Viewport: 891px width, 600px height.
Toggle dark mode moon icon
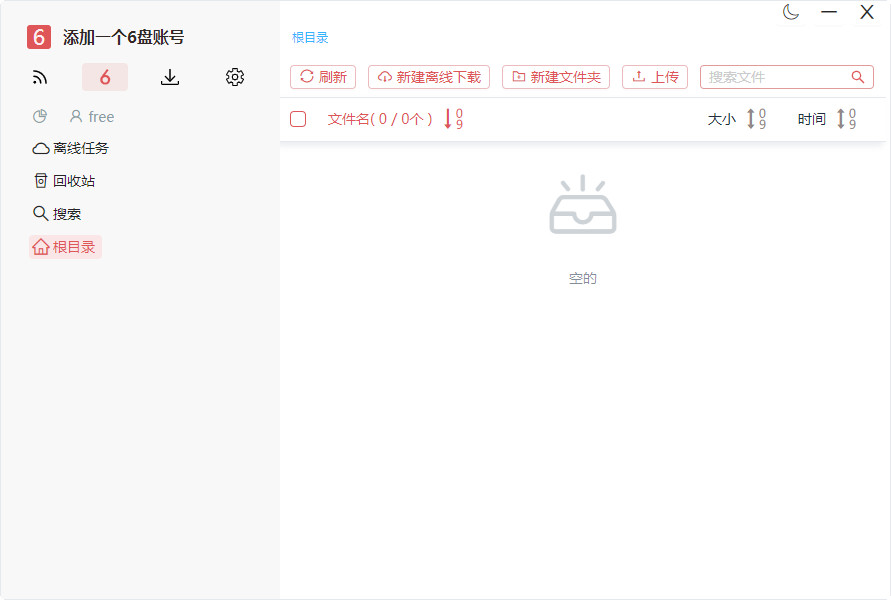coord(791,12)
